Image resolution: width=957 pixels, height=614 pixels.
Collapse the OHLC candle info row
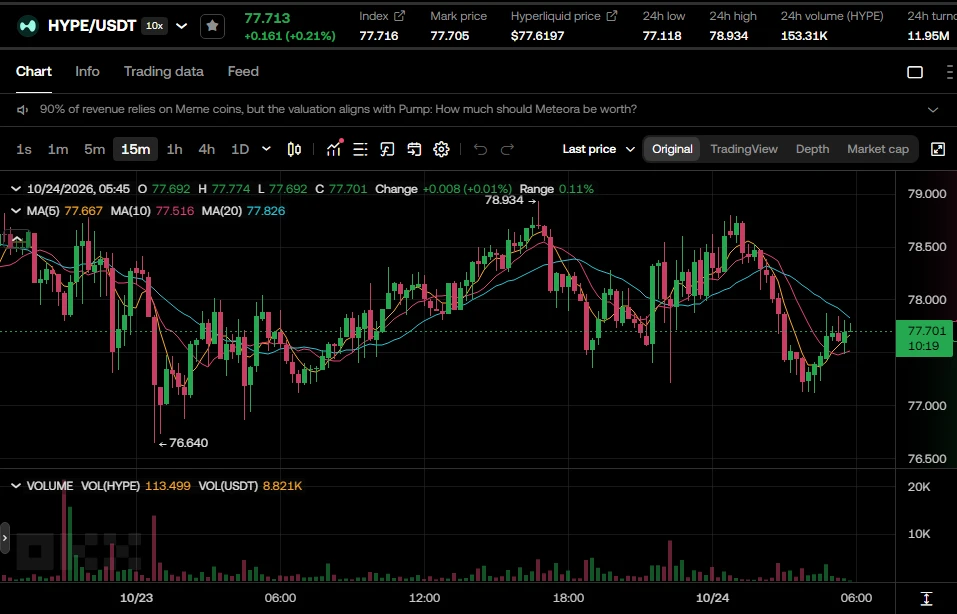tap(16, 189)
